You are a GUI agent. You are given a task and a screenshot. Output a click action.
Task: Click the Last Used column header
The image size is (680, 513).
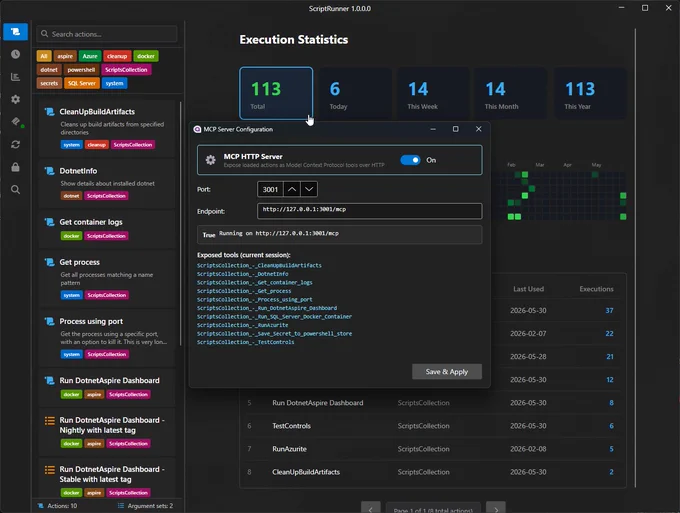click(x=528, y=289)
